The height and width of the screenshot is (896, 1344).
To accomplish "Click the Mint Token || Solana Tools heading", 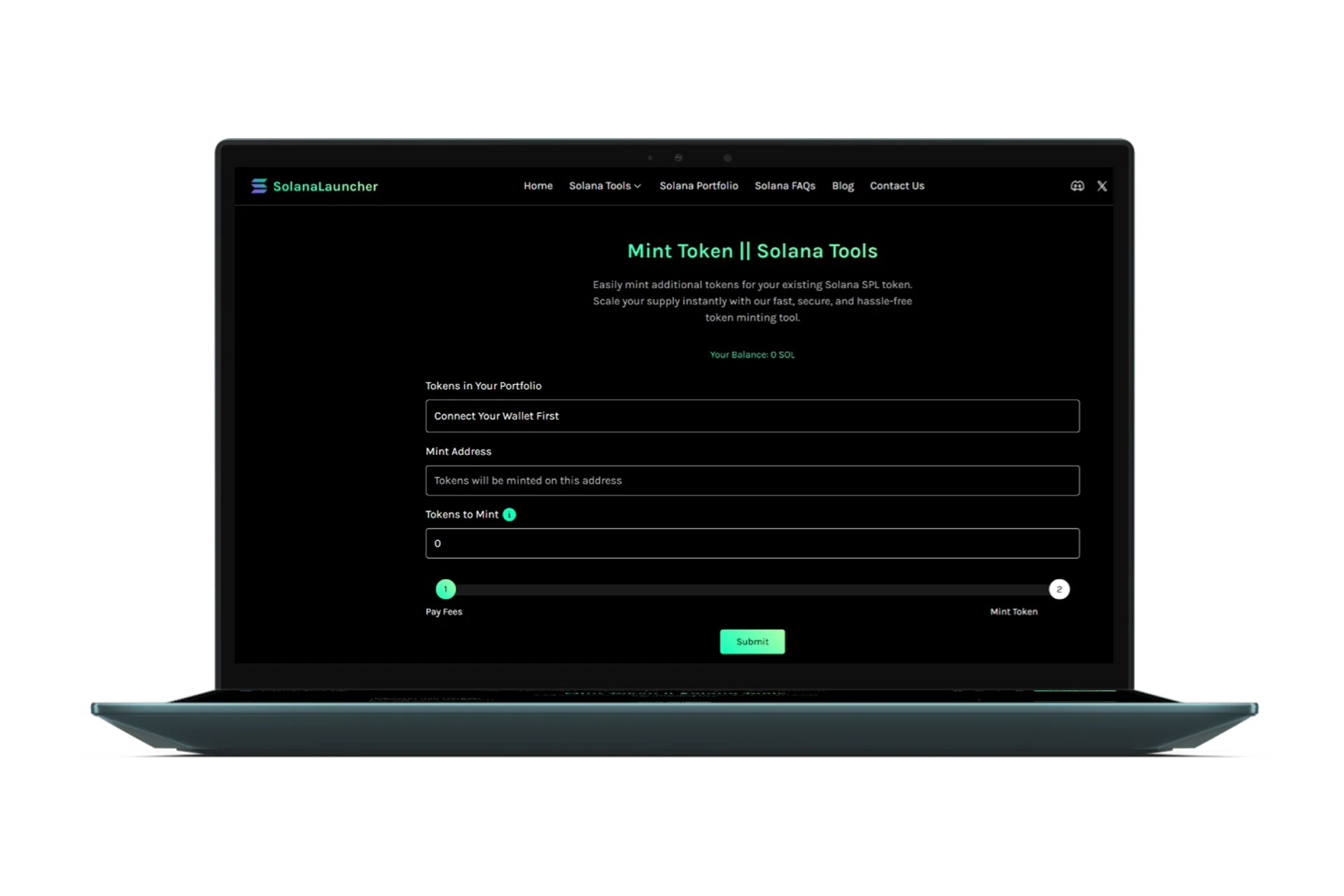I will 752,251.
